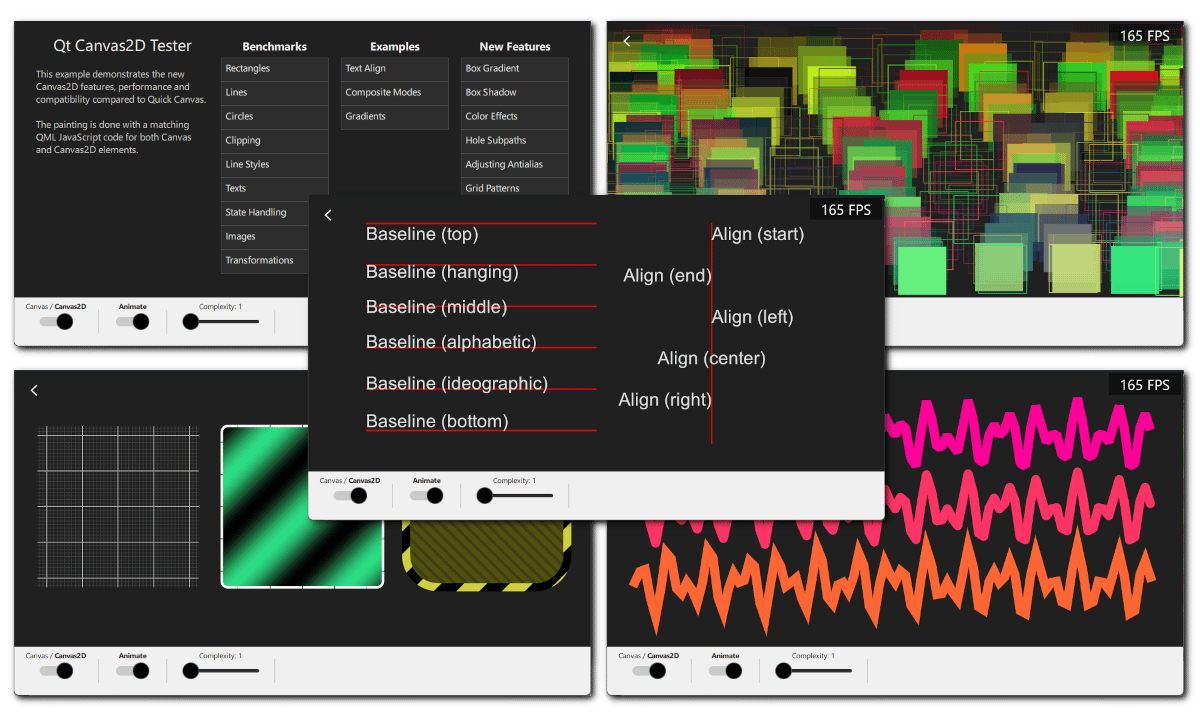Open the Composite Modes example

[x=395, y=93]
